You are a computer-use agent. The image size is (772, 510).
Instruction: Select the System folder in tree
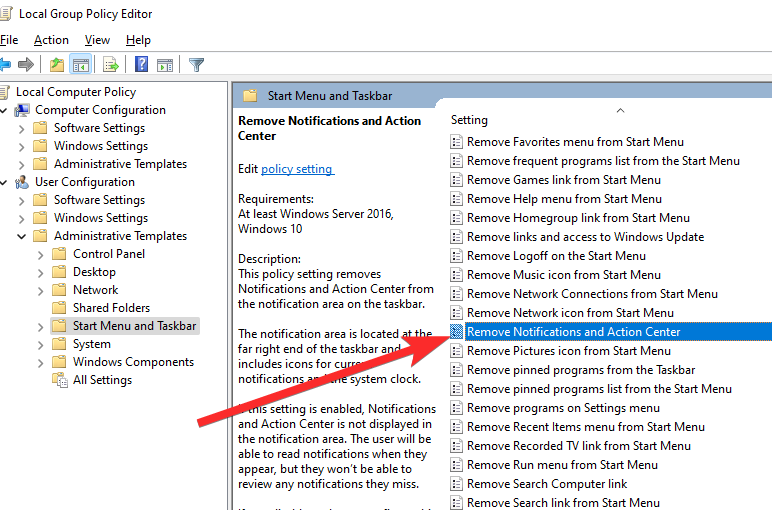pyautogui.click(x=92, y=344)
